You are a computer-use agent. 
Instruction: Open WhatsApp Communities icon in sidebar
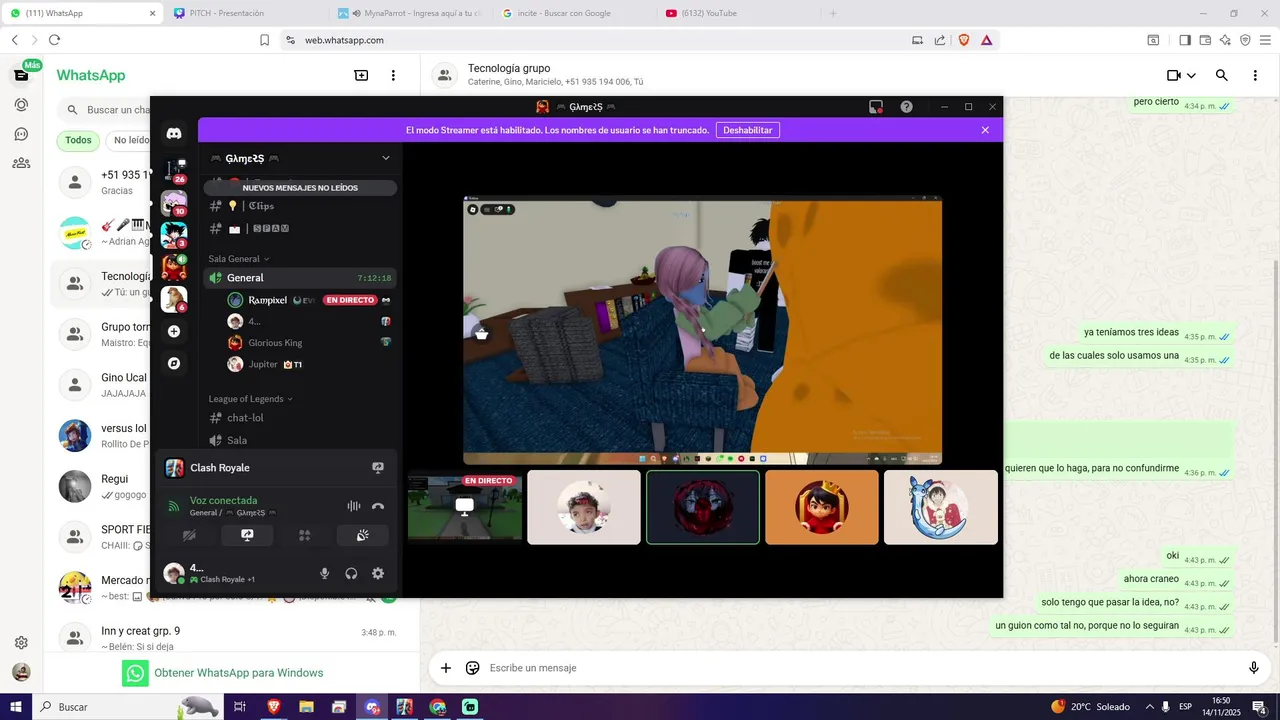[21, 163]
